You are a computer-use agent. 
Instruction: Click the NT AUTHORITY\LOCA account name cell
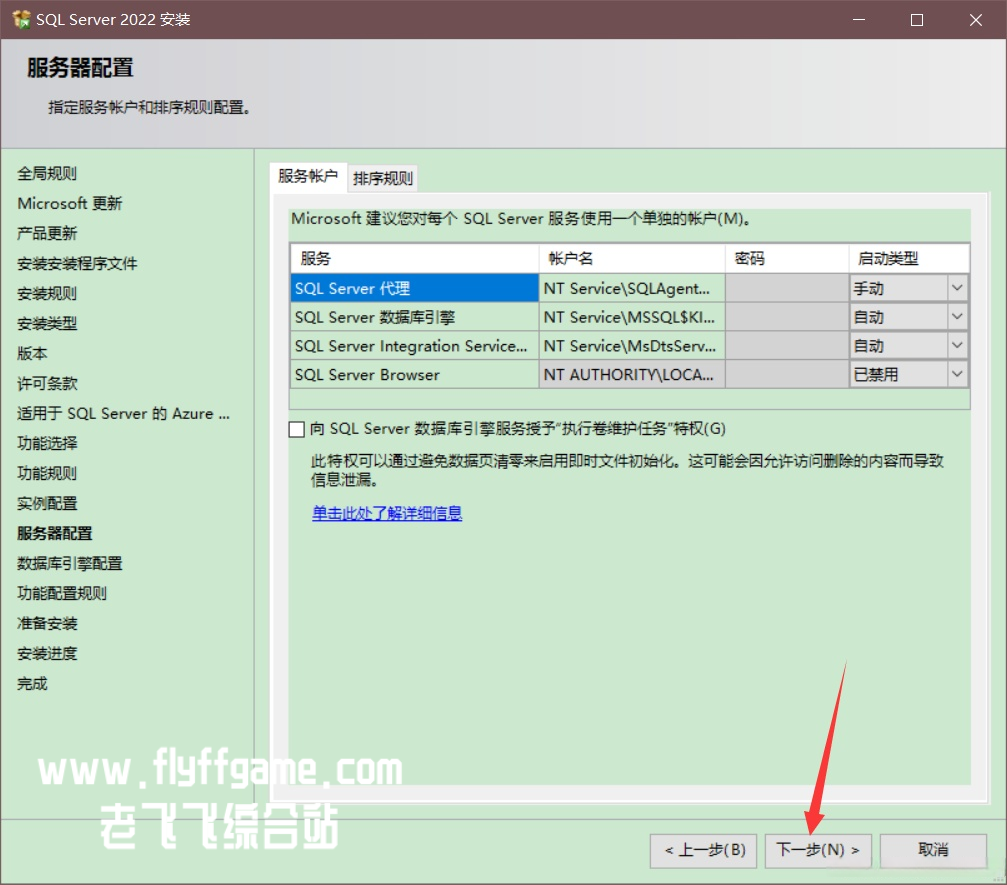click(x=632, y=374)
